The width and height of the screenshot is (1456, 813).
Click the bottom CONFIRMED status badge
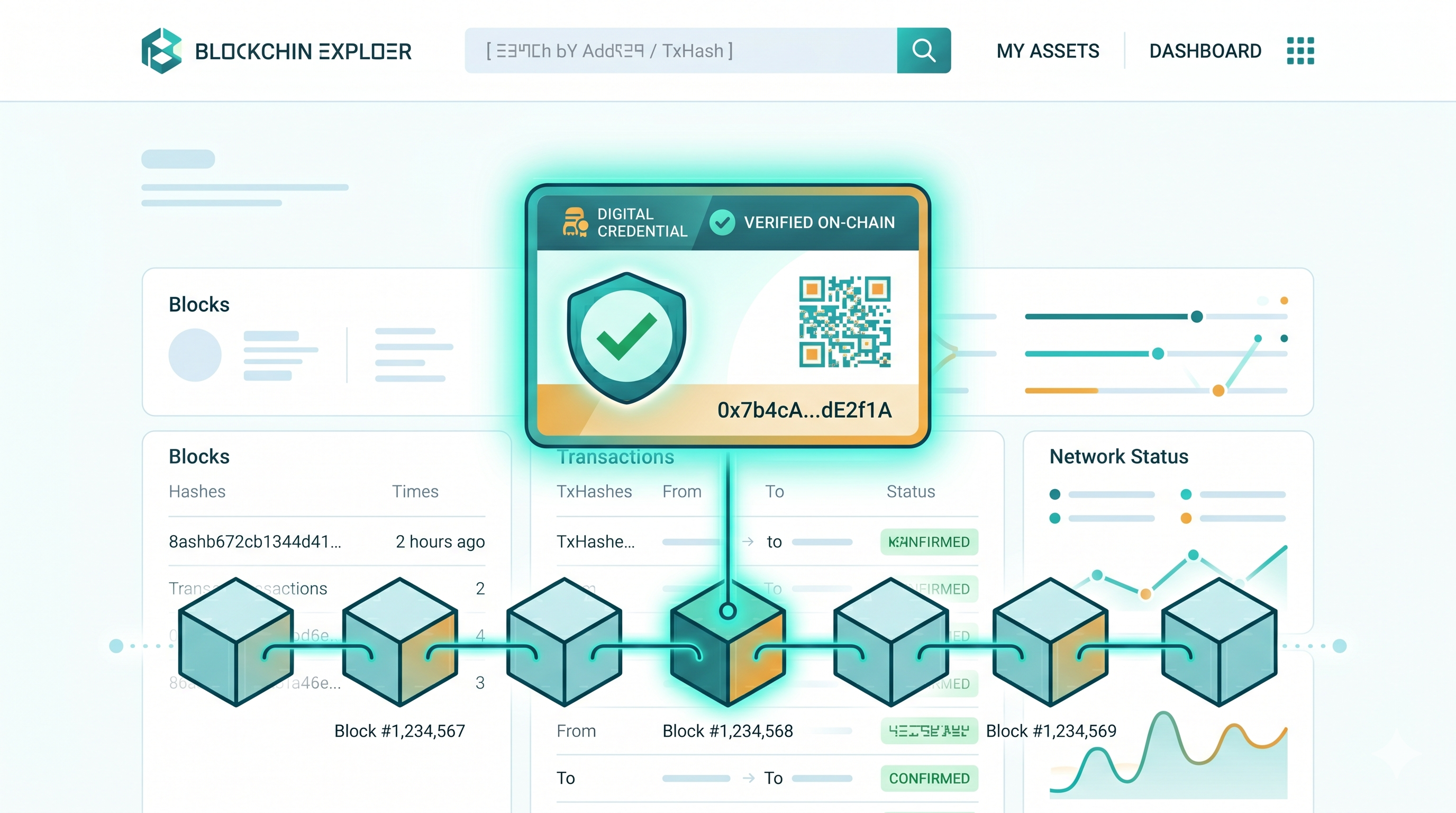pyautogui.click(x=929, y=779)
